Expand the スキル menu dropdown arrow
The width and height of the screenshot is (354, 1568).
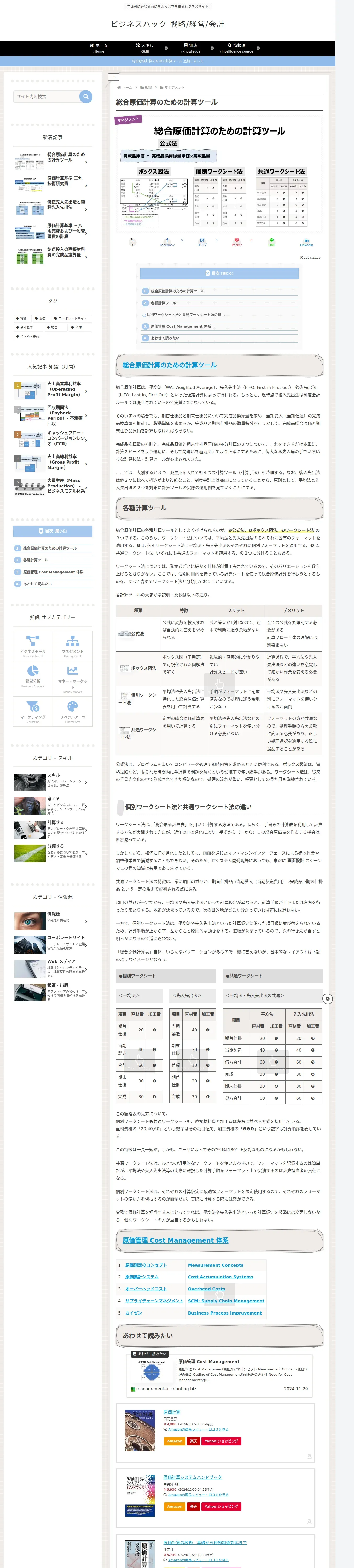pos(166,48)
